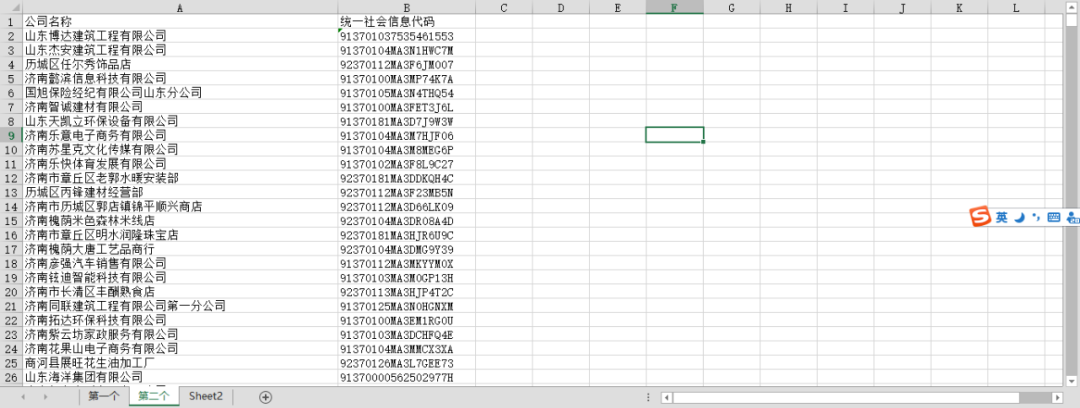
Task: Click the 统一社会信息代码 header cell
Action: coord(406,21)
